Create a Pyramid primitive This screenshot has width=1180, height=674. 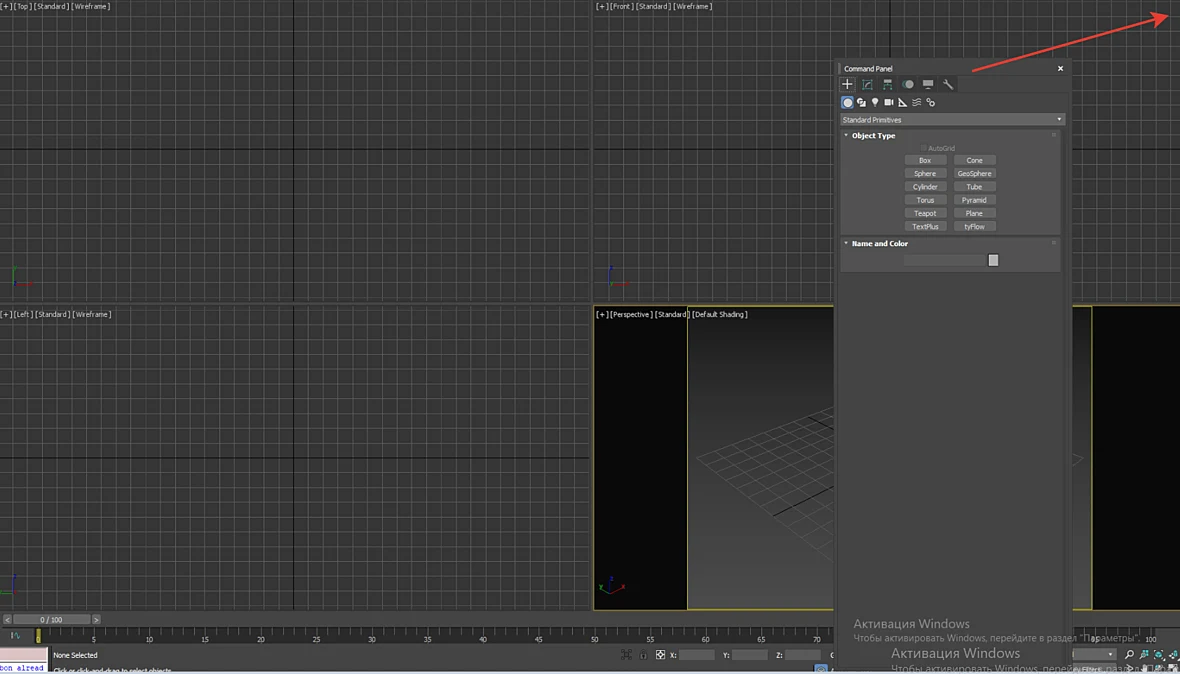point(975,200)
